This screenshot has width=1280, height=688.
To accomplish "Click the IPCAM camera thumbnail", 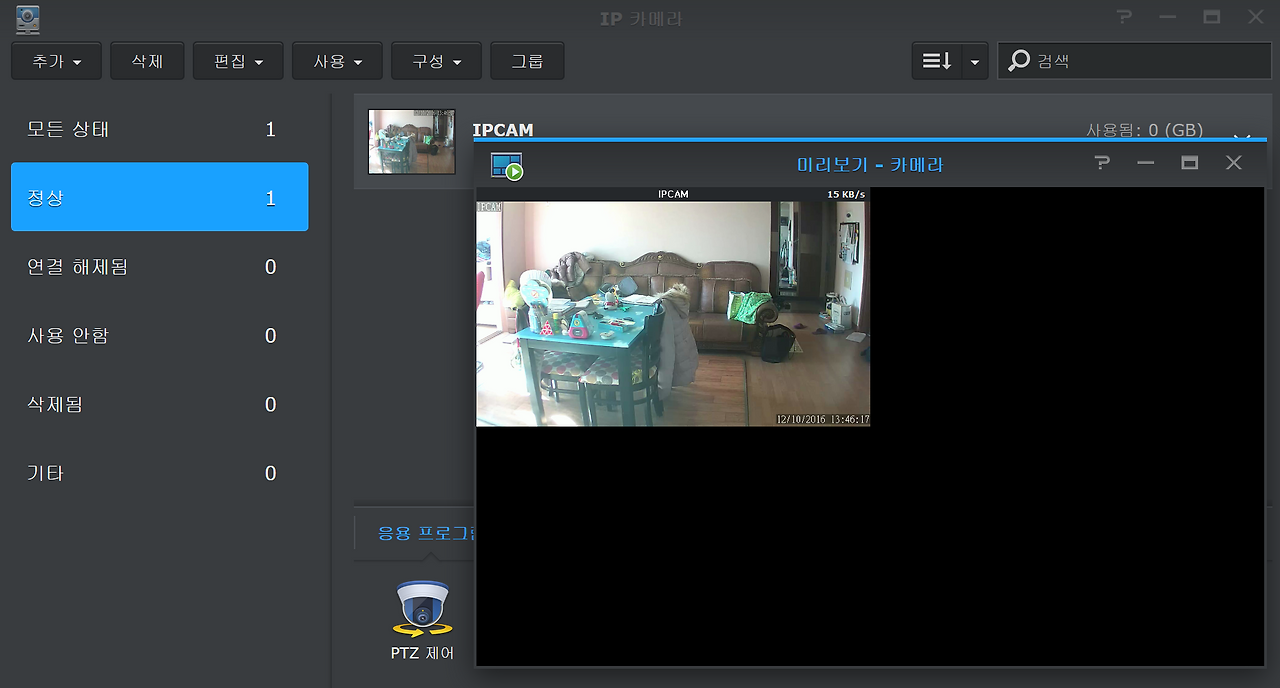I will 410,140.
